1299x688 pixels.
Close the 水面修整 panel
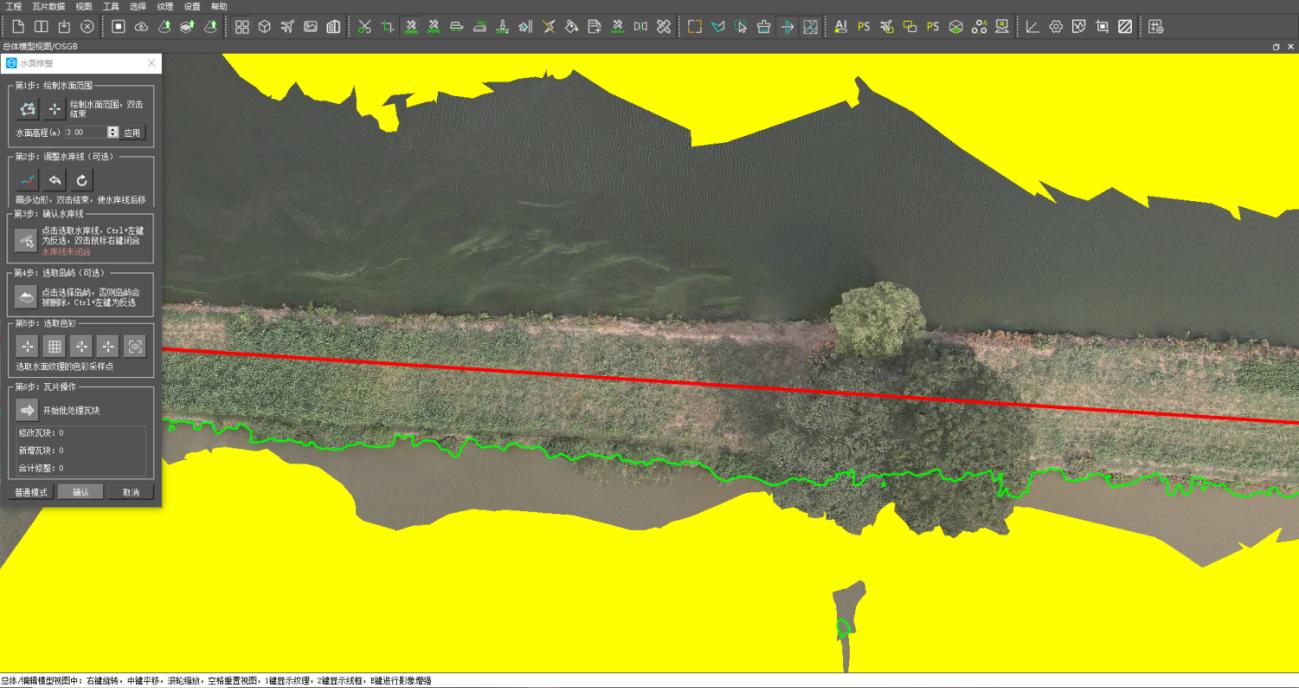(x=151, y=63)
